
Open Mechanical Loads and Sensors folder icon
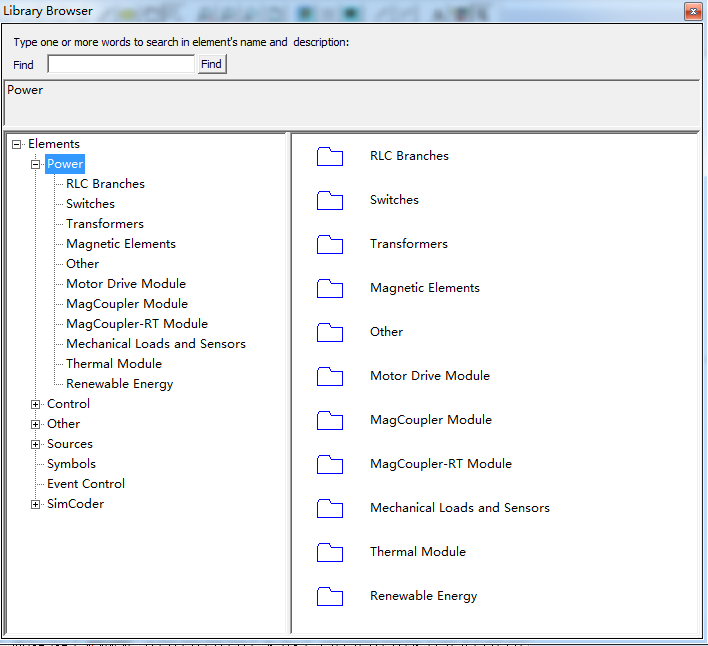[x=330, y=508]
